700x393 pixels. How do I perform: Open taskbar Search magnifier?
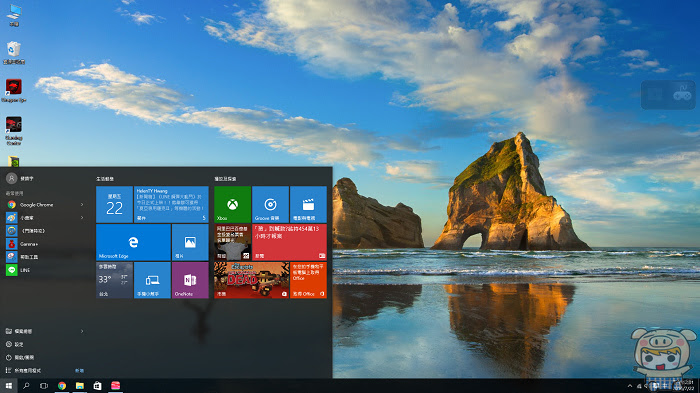click(x=26, y=386)
